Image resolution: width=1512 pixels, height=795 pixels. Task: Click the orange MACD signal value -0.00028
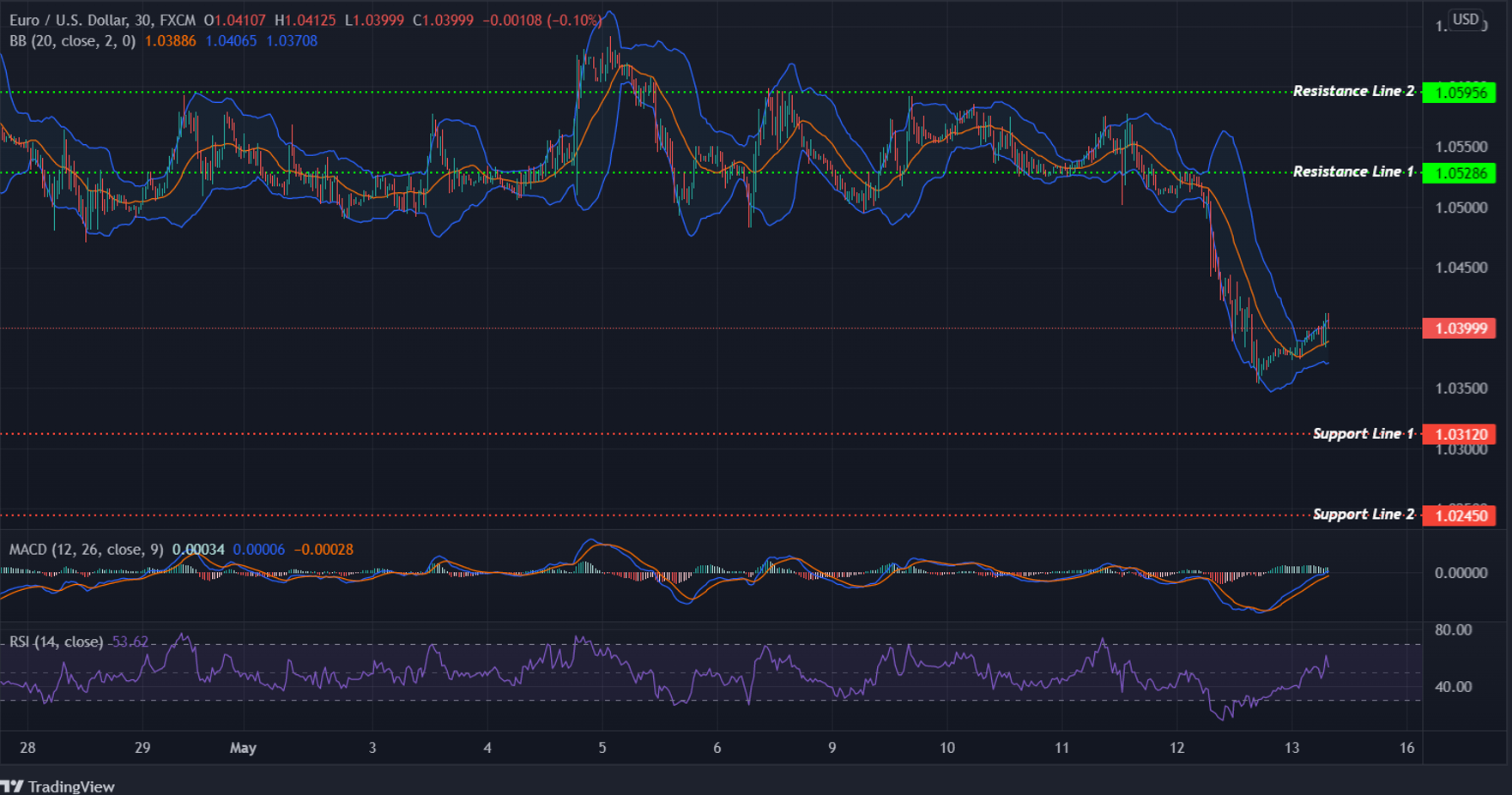click(x=324, y=549)
